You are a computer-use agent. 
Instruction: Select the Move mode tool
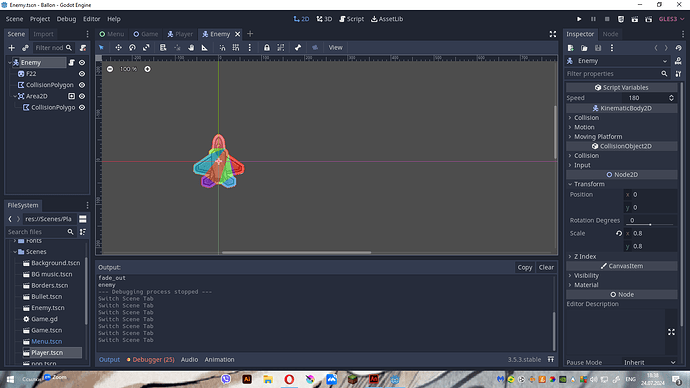(x=118, y=48)
